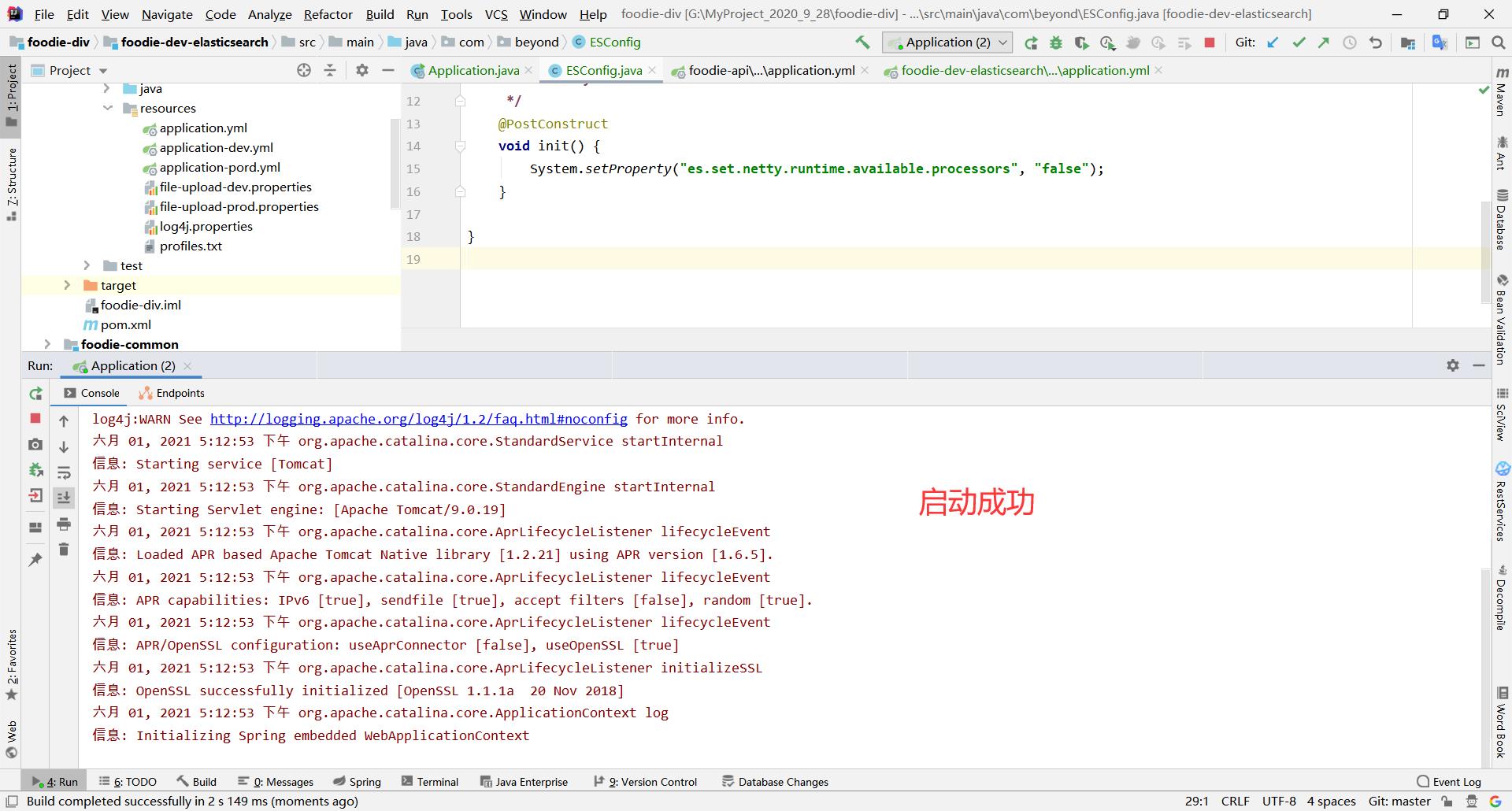Click the editor vertical scrollbar
This screenshot has width=1512, height=811.
tap(1484, 252)
